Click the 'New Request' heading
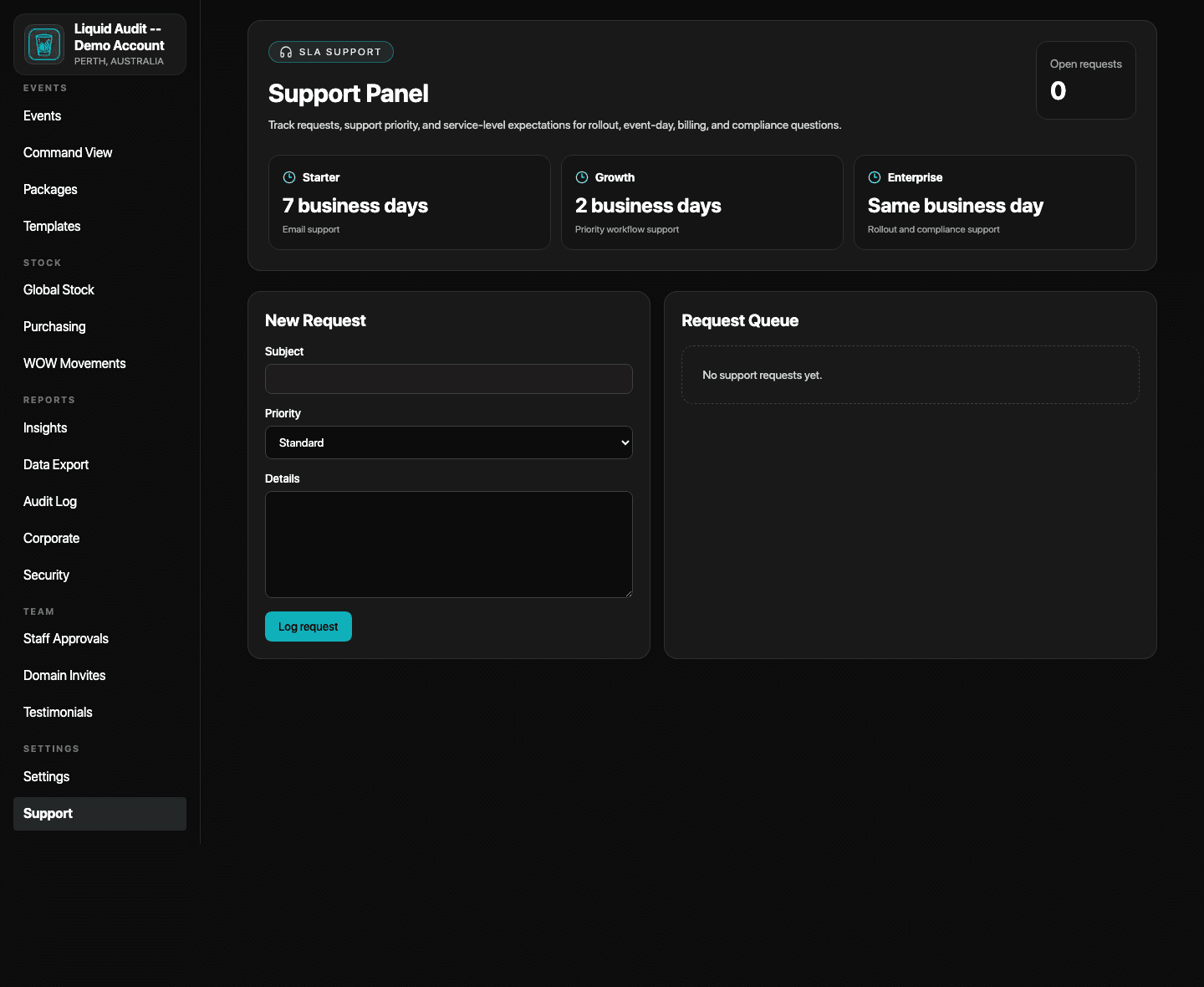This screenshot has height=987, width=1204. pos(315,321)
